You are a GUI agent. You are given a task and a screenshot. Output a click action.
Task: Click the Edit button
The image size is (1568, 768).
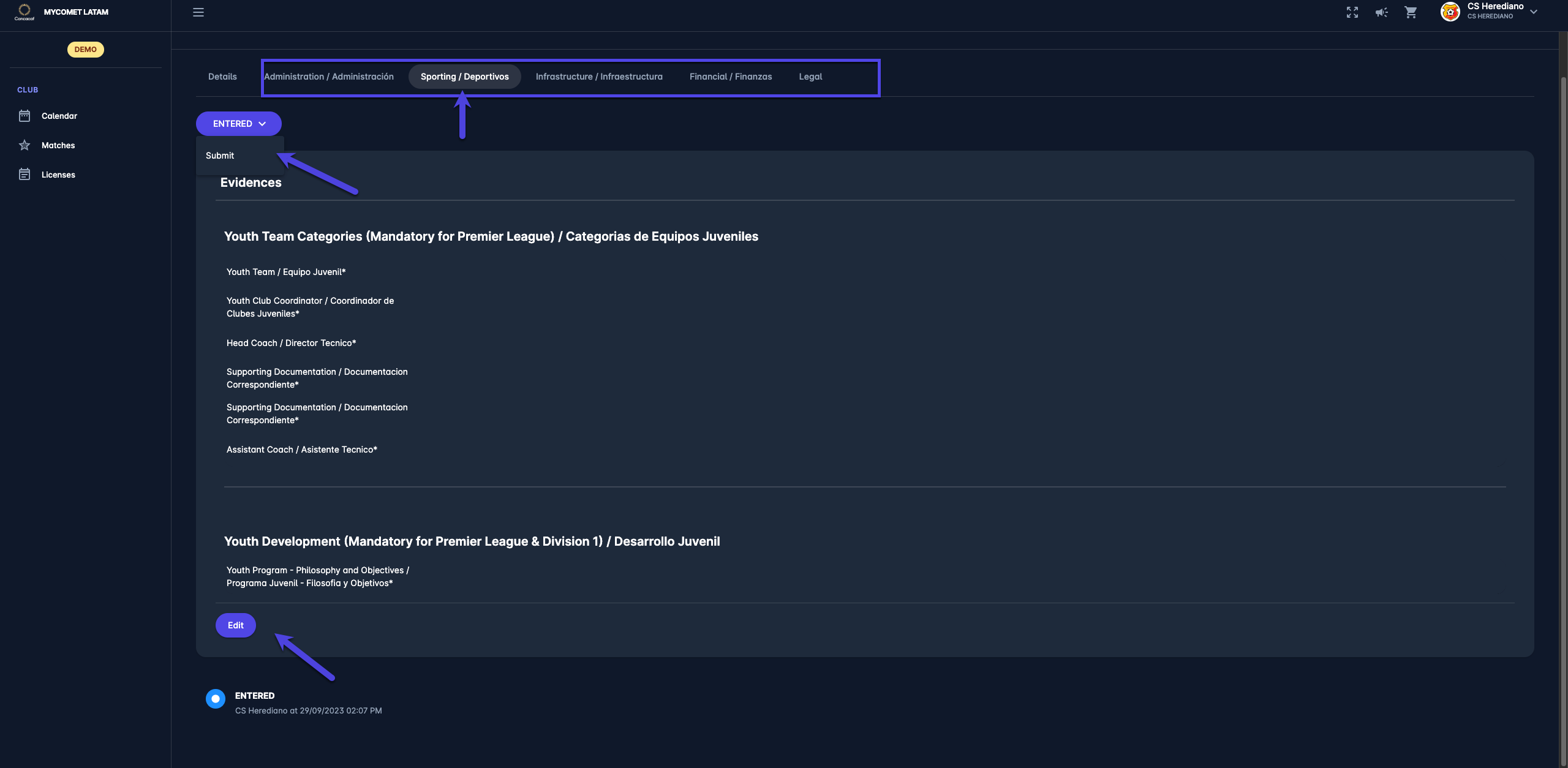235,625
